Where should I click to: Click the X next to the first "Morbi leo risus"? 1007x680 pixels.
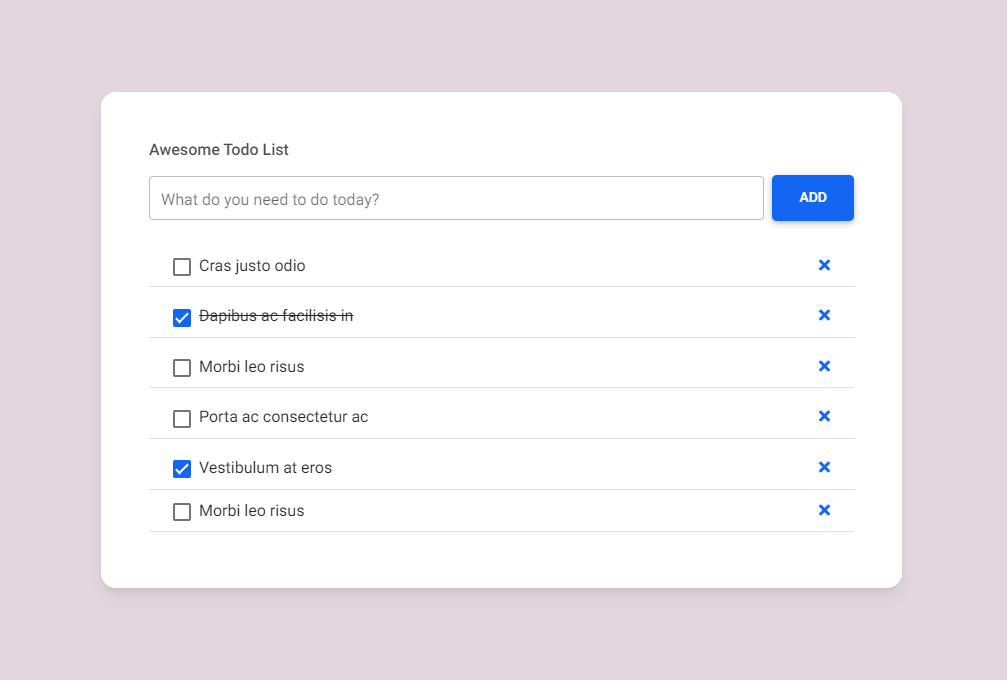pos(824,366)
